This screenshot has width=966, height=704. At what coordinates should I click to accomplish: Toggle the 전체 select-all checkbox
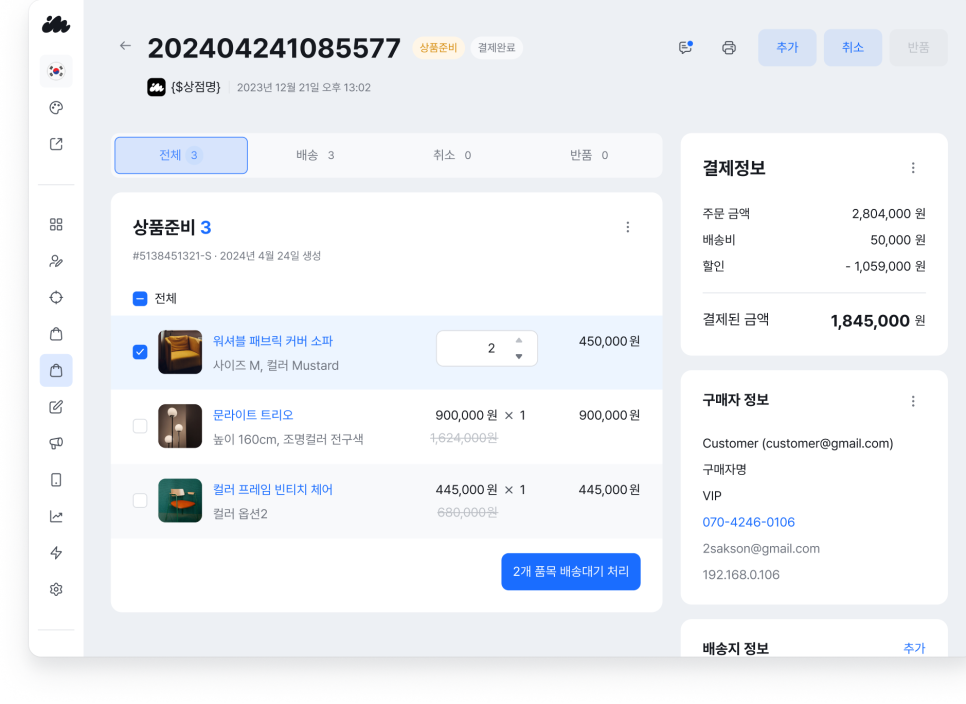click(x=140, y=299)
